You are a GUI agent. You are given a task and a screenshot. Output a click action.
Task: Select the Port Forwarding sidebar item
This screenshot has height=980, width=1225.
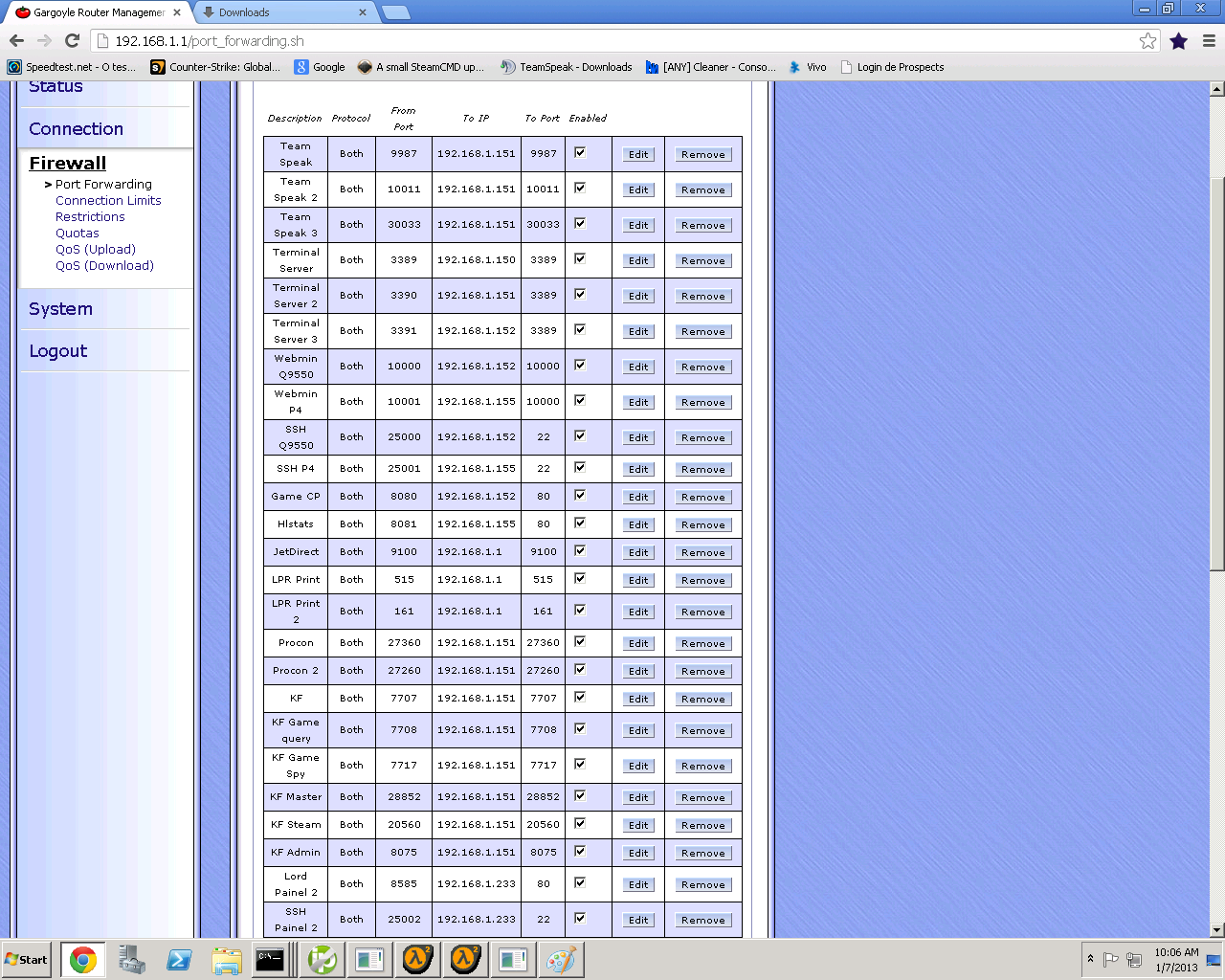(103, 185)
